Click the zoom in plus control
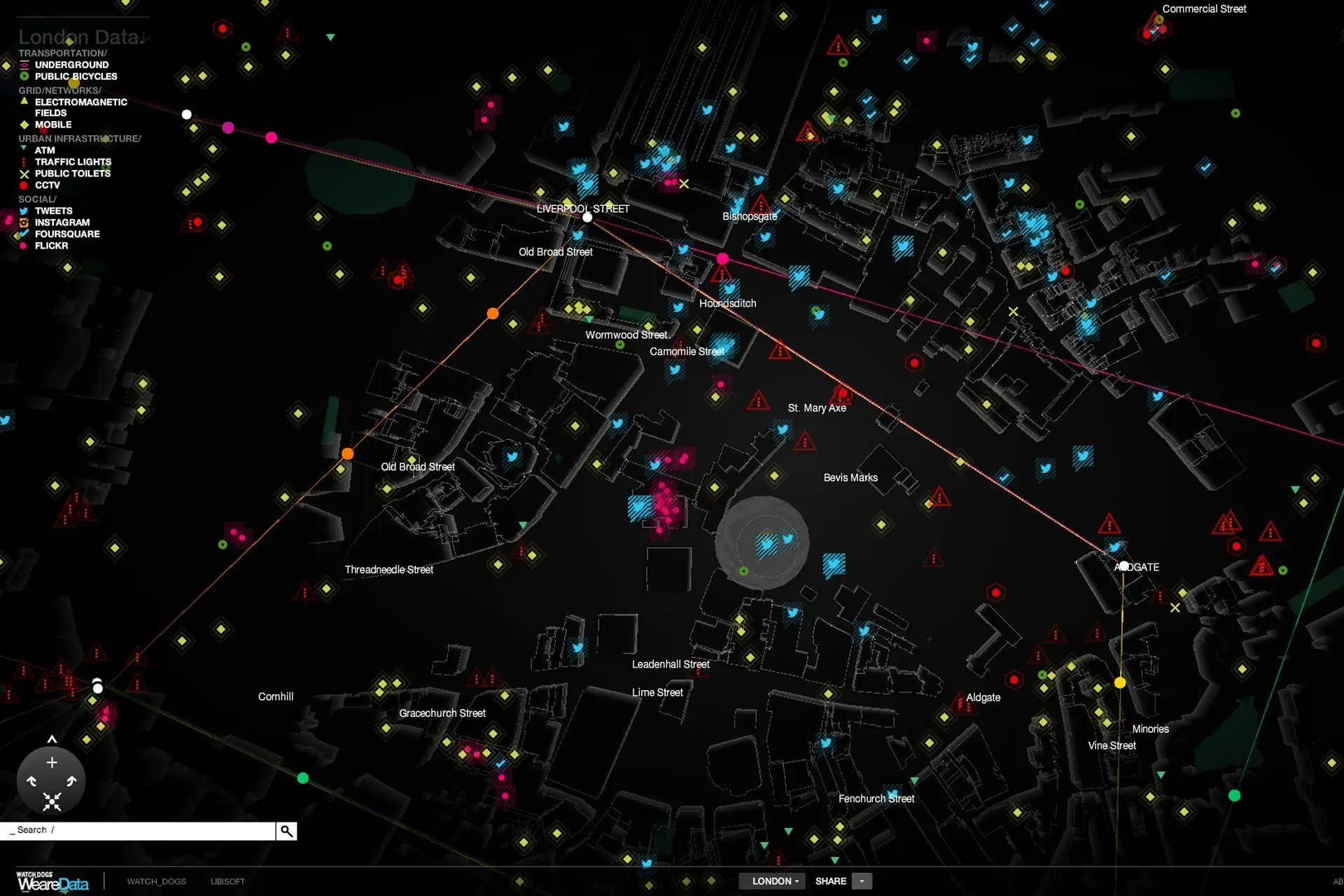Image resolution: width=1344 pixels, height=896 pixels. point(52,762)
